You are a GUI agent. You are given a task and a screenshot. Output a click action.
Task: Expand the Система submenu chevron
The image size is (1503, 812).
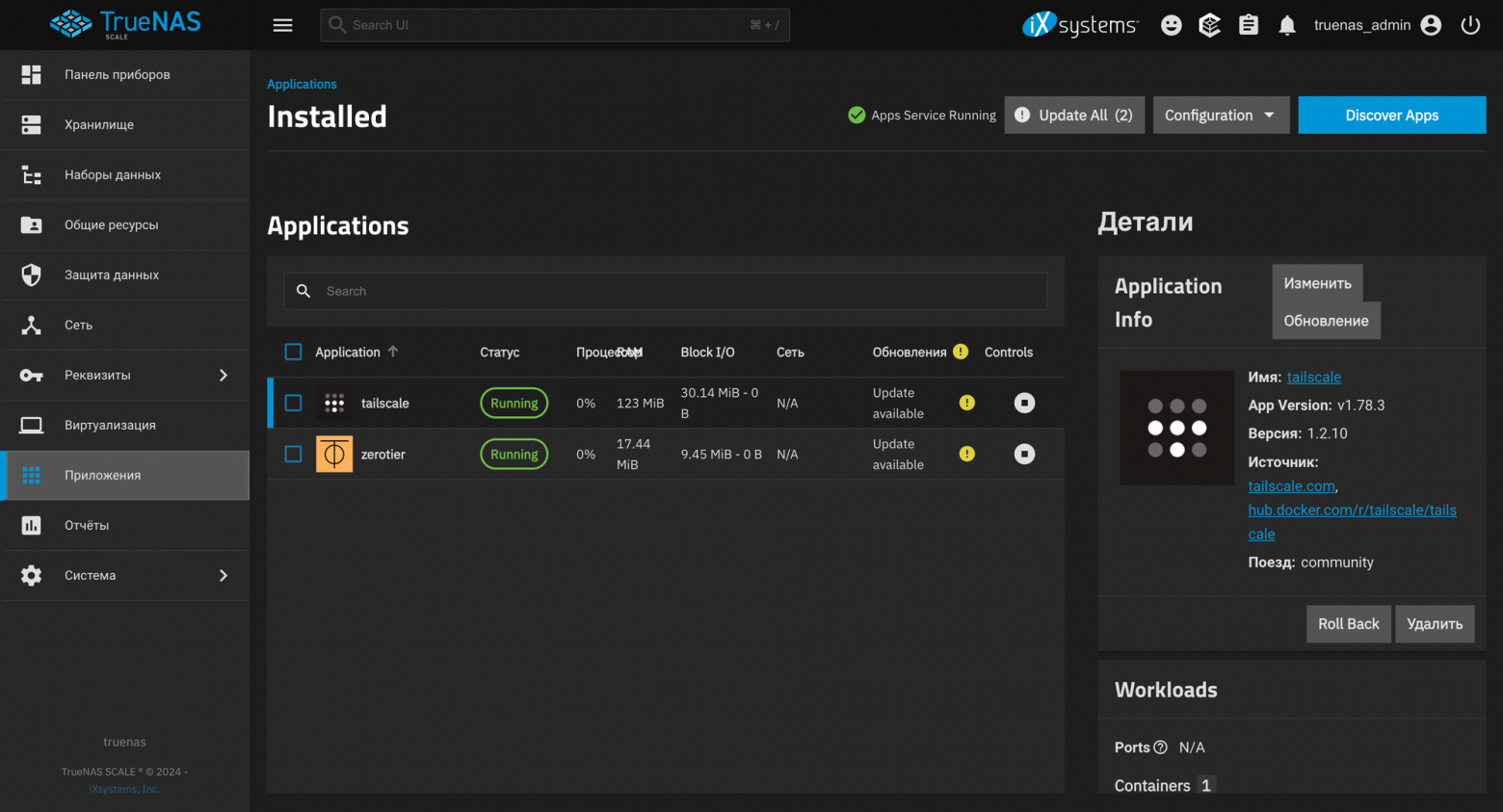(x=224, y=575)
